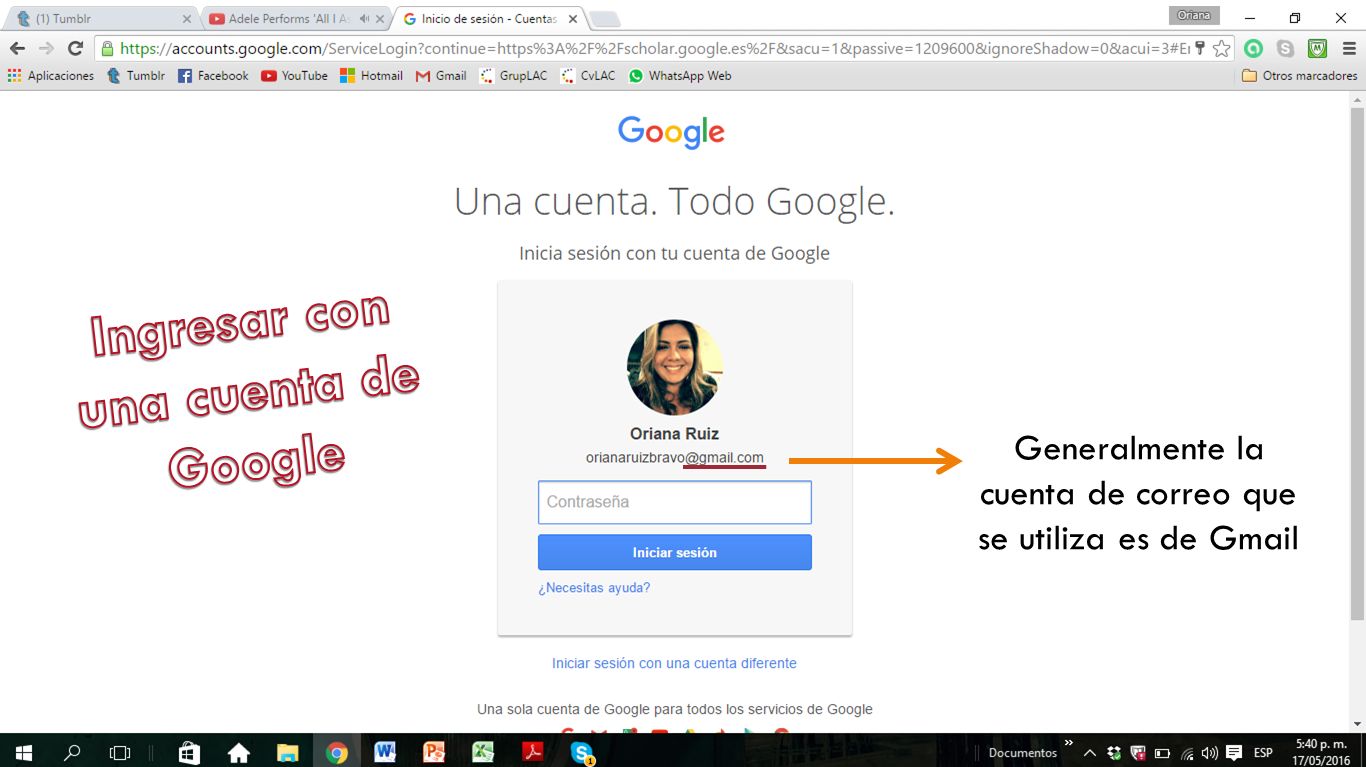Click the Oriana profile button in title bar
The width and height of the screenshot is (1366, 767).
click(1194, 15)
